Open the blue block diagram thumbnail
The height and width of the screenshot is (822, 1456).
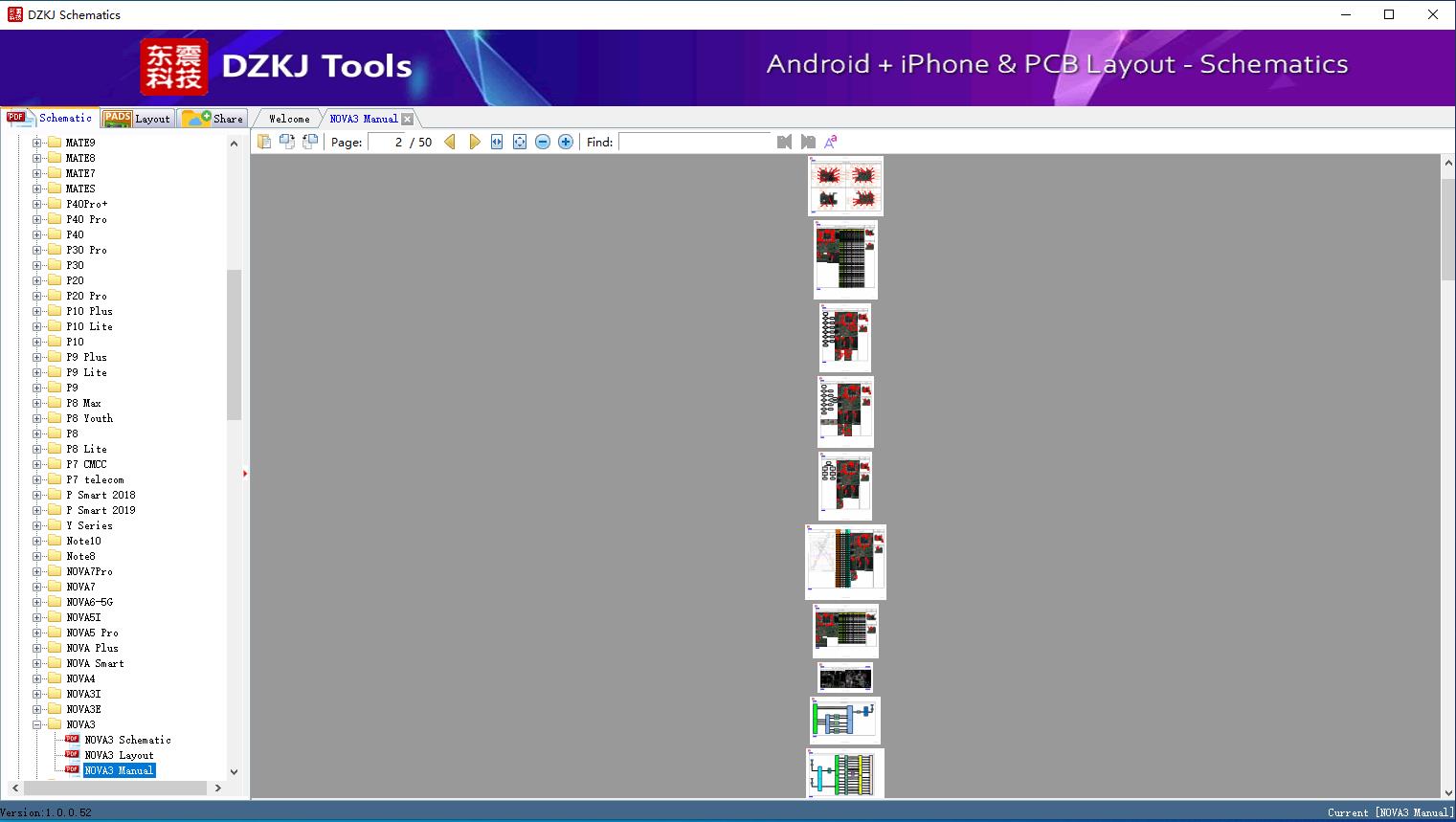(x=845, y=720)
